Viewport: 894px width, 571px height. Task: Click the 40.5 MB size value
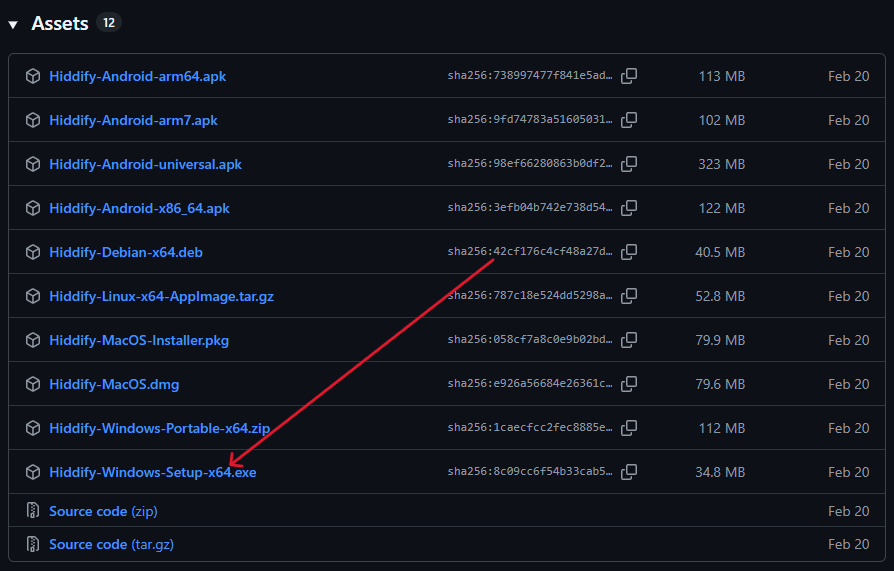[720, 252]
